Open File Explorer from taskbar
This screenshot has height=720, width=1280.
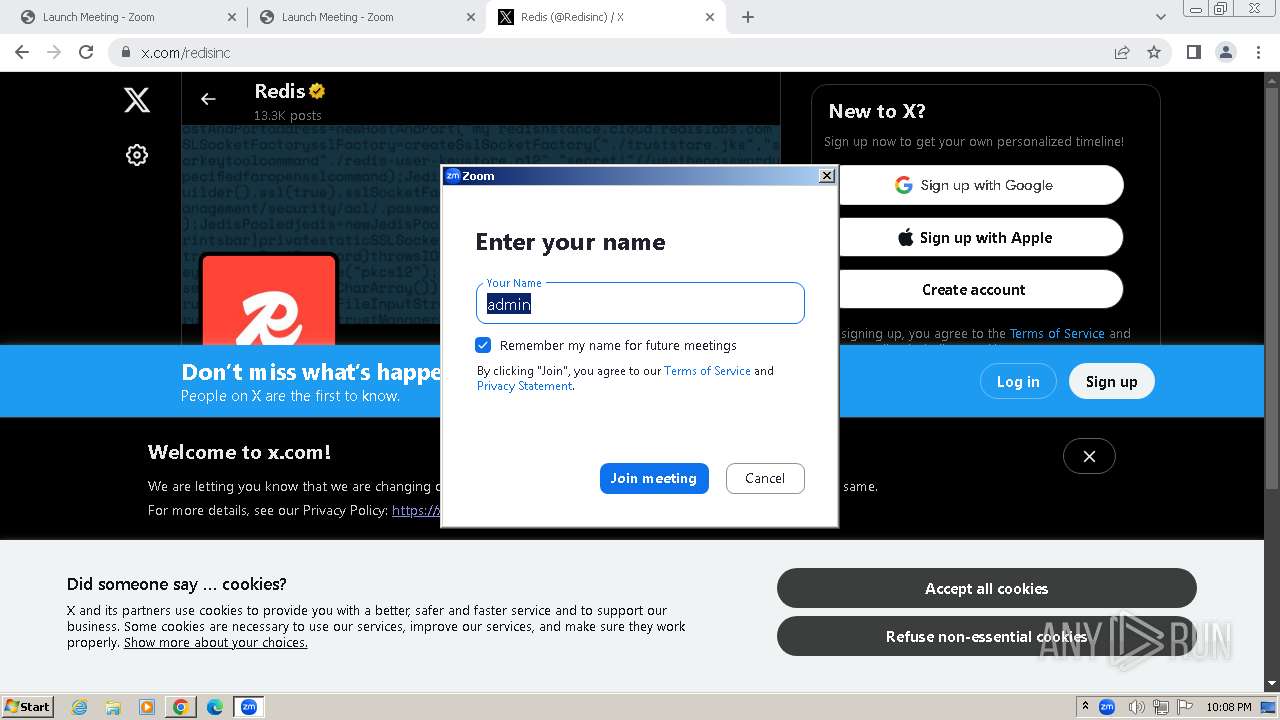point(113,707)
